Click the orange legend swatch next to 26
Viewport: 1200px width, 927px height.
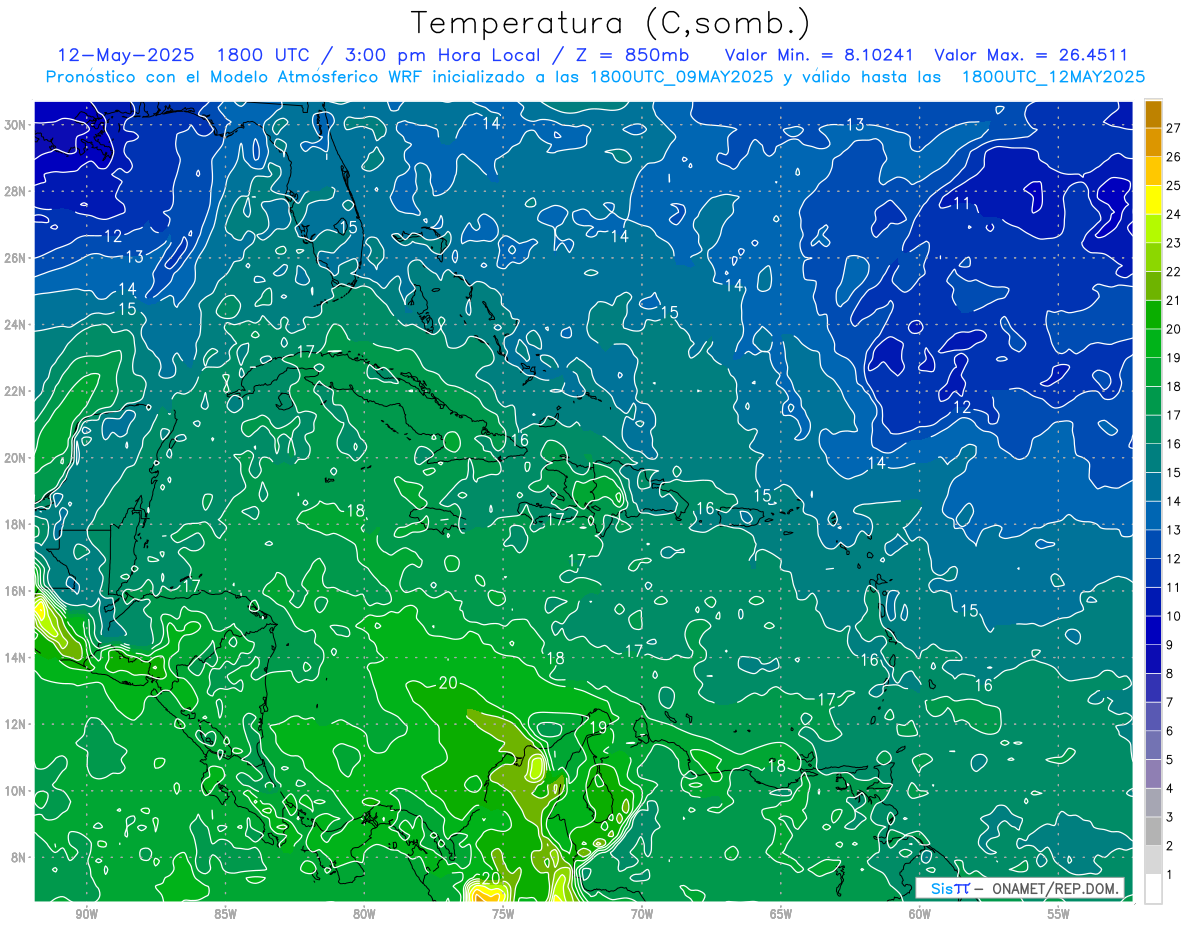(1153, 143)
